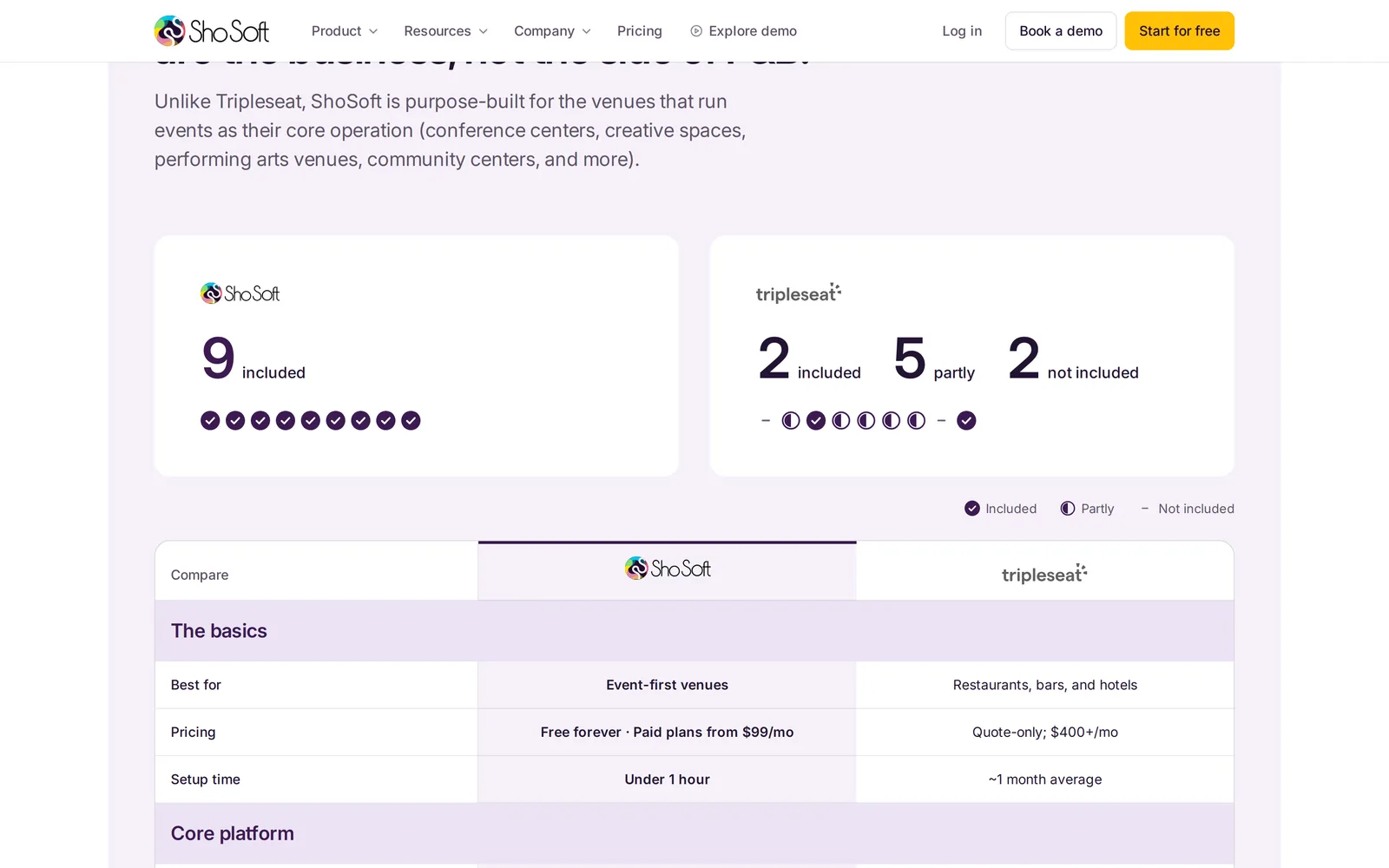
Task: Click the Log in link
Action: (x=962, y=31)
